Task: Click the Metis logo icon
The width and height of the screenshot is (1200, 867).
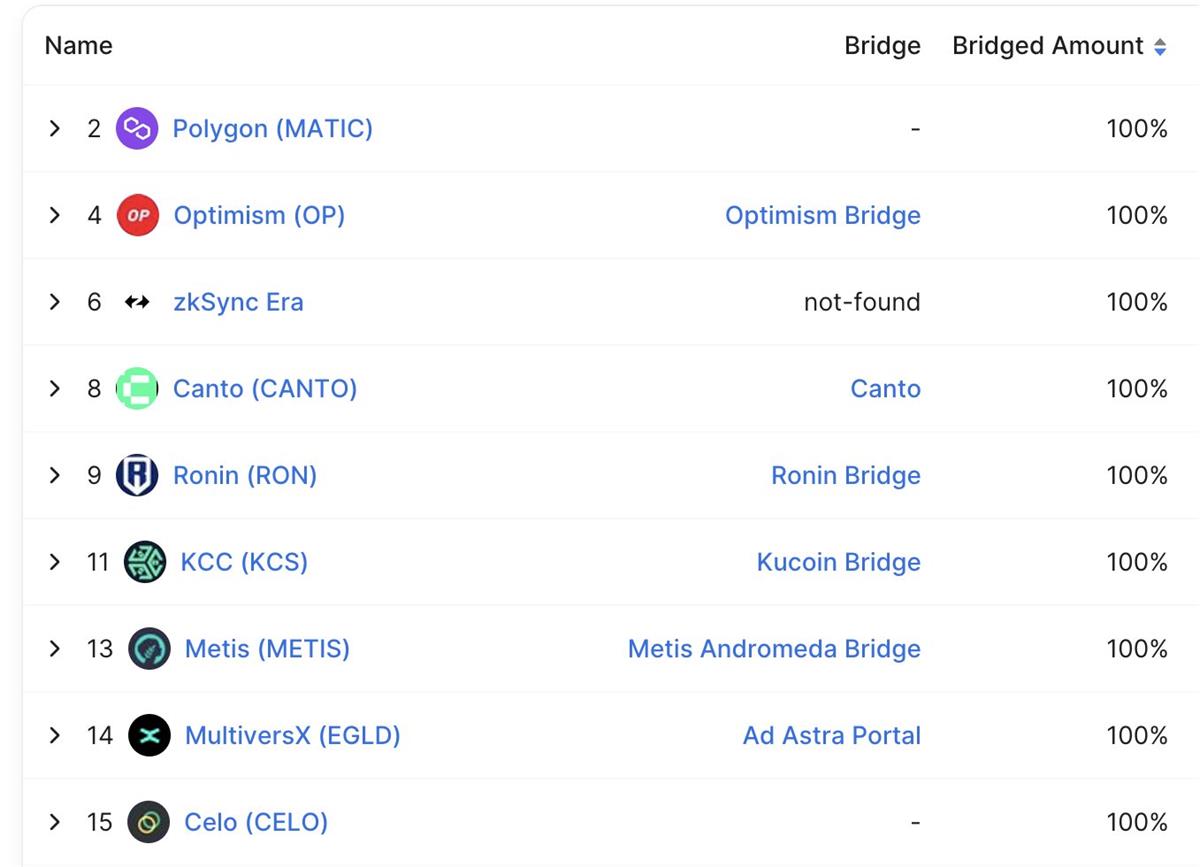Action: [149, 649]
